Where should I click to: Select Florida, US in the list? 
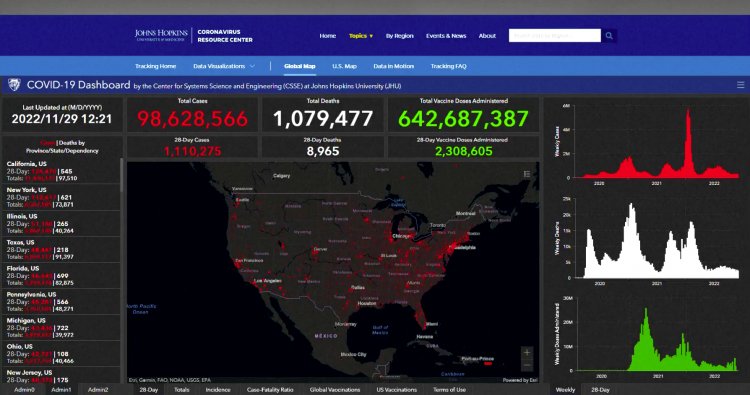coord(61,275)
